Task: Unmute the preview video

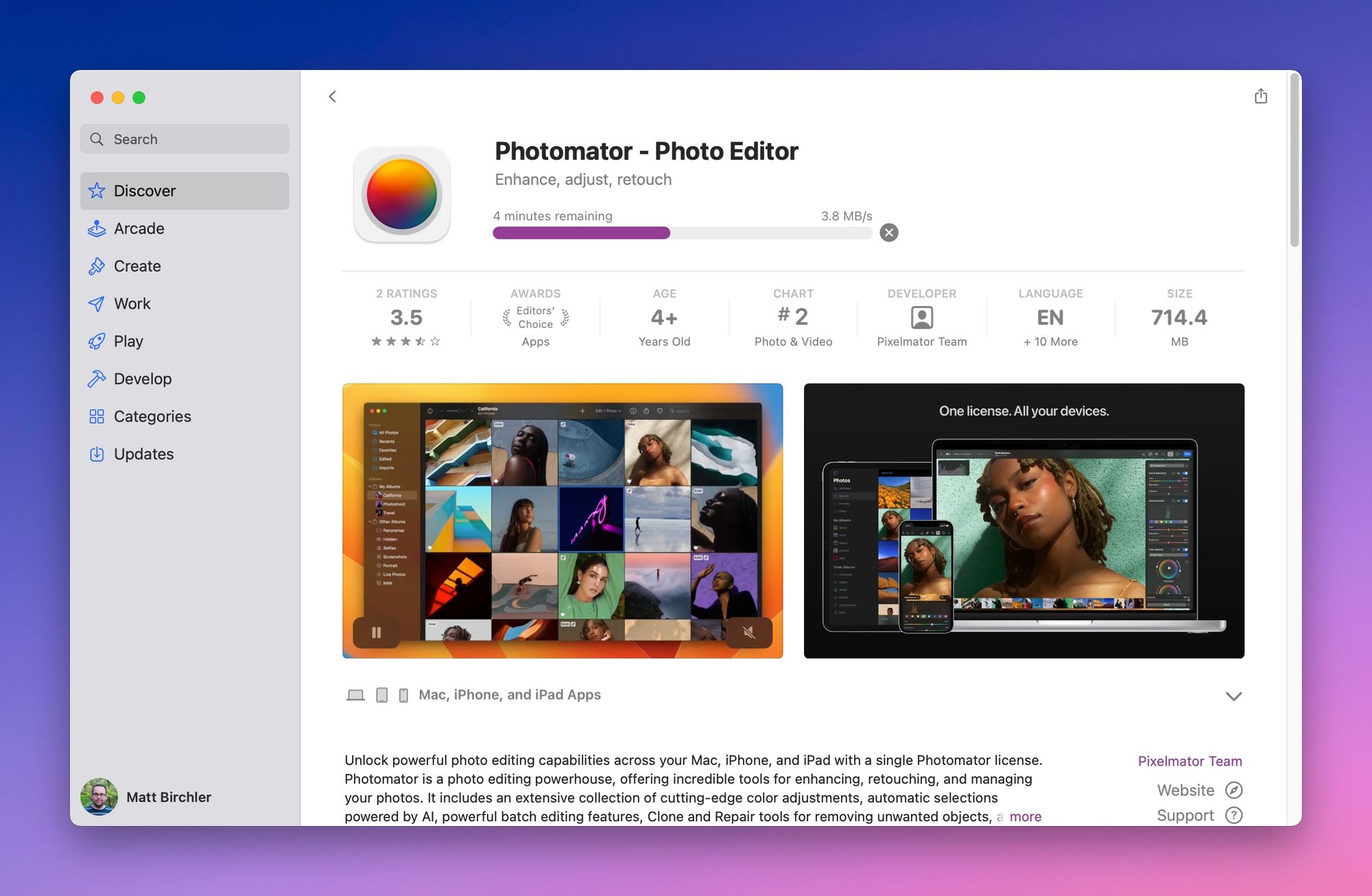Action: click(749, 633)
